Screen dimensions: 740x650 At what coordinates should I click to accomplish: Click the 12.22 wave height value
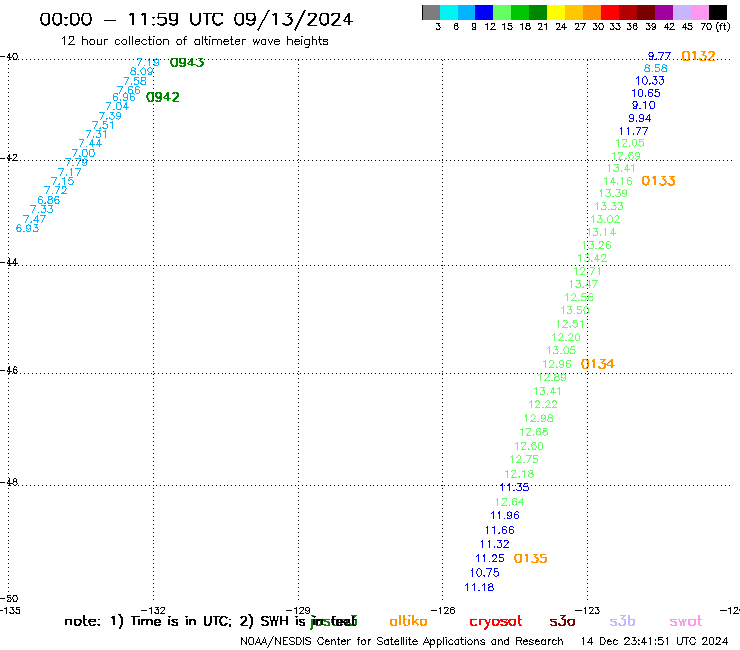(543, 405)
